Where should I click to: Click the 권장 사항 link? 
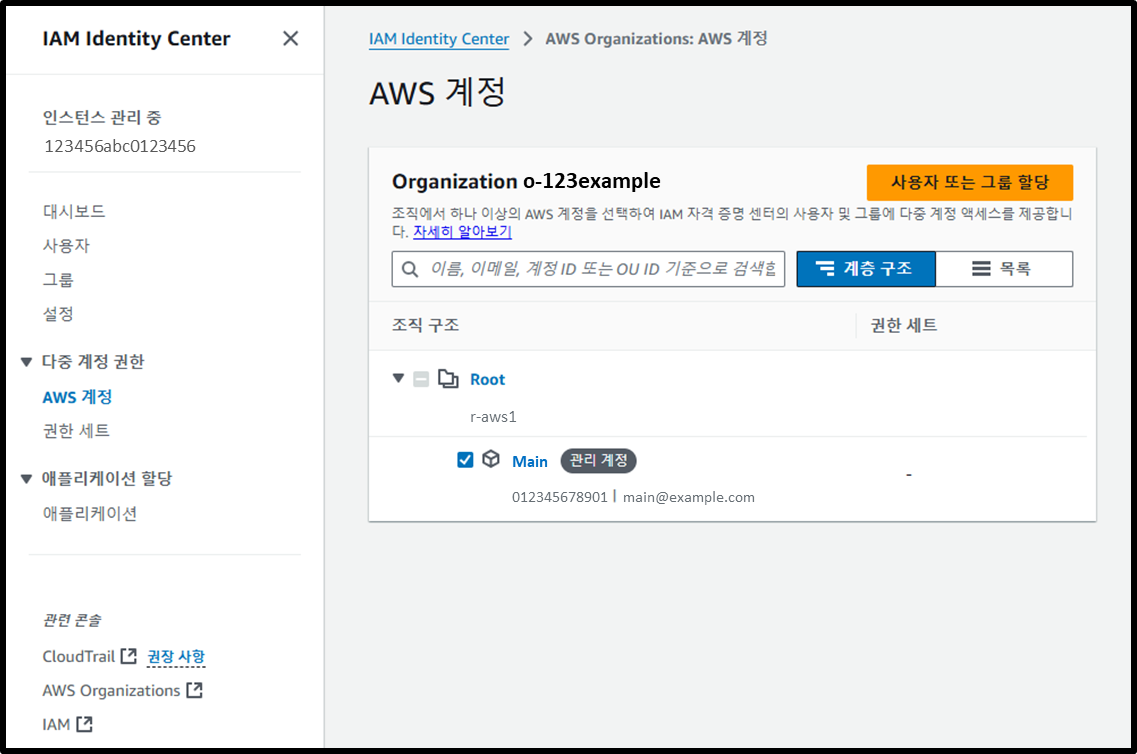click(x=176, y=656)
